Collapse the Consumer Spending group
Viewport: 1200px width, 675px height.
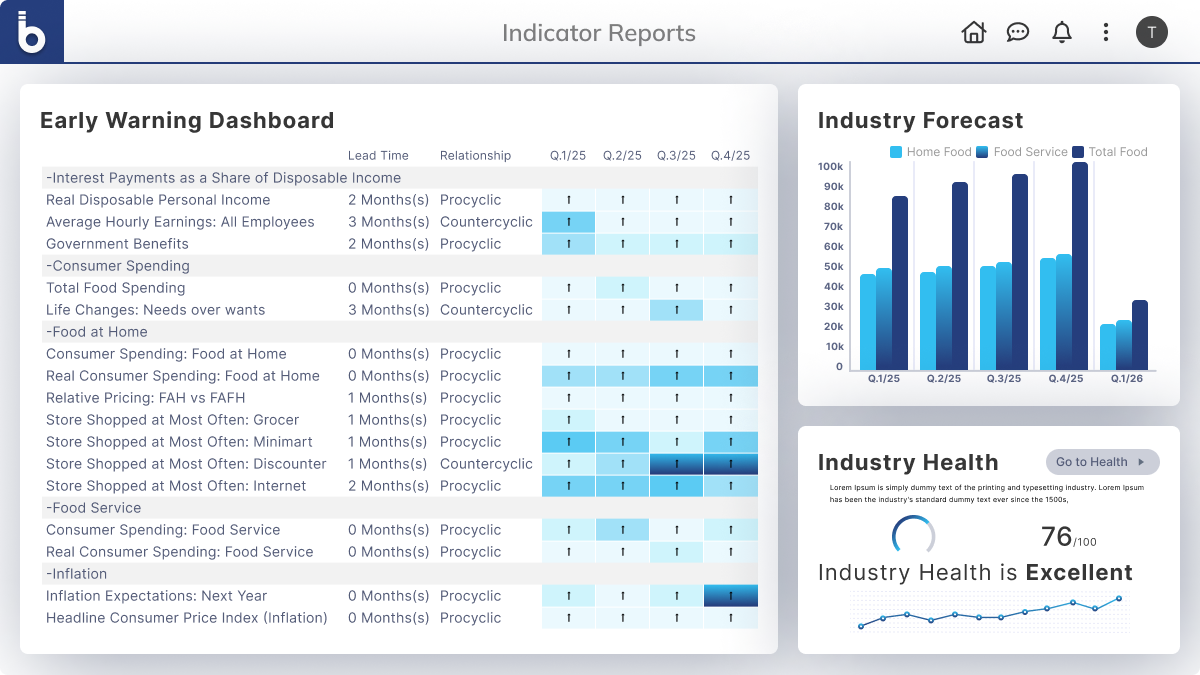(x=117, y=266)
